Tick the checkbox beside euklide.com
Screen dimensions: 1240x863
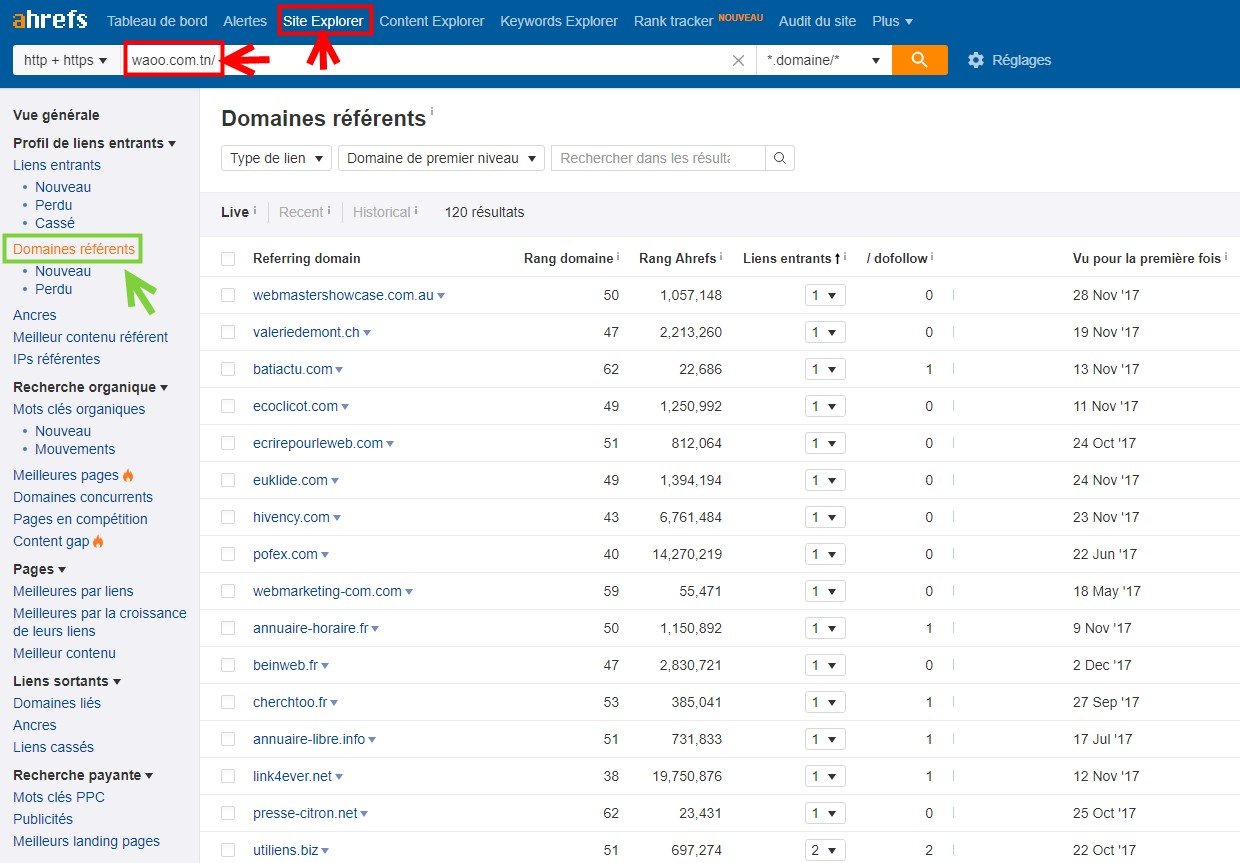(228, 480)
